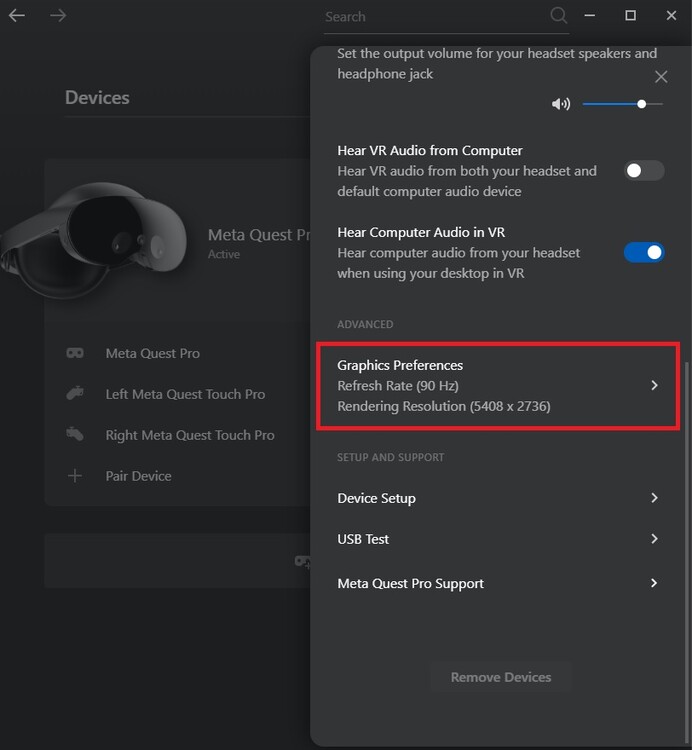
Task: Click the Meta Quest Pro headset icon
Action: (x=75, y=353)
